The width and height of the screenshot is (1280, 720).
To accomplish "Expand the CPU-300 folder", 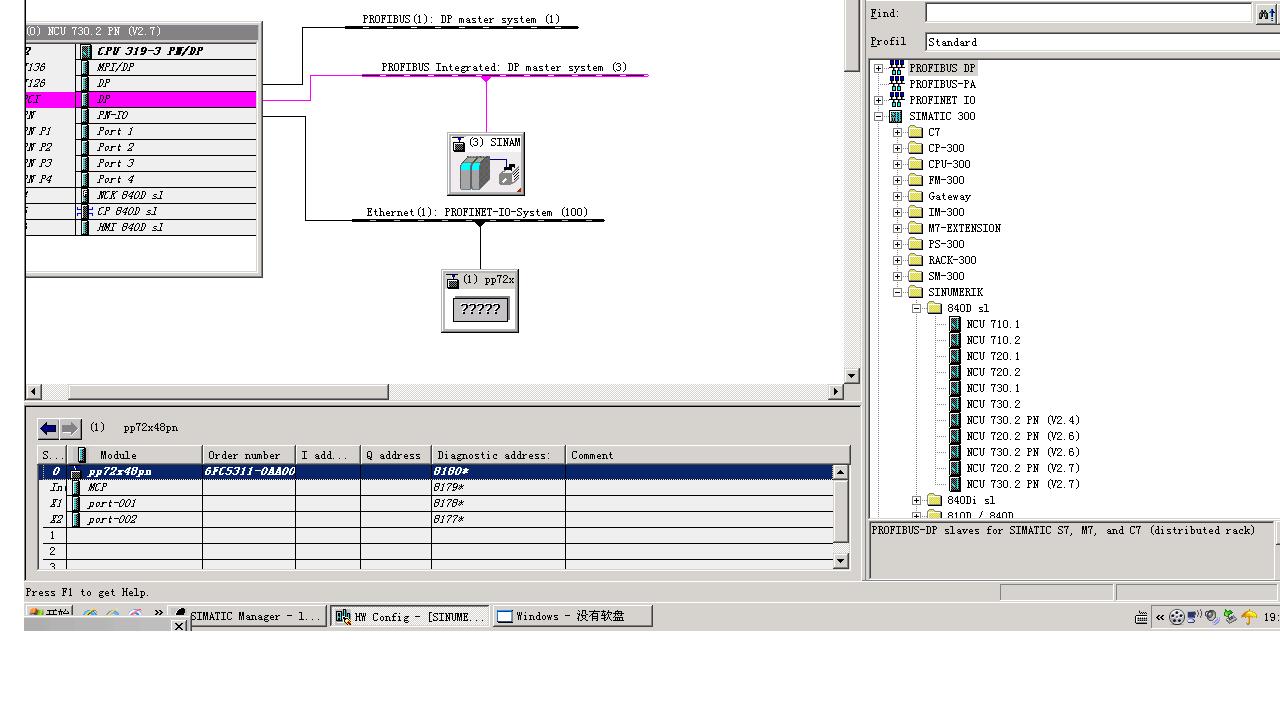I will coord(897,164).
